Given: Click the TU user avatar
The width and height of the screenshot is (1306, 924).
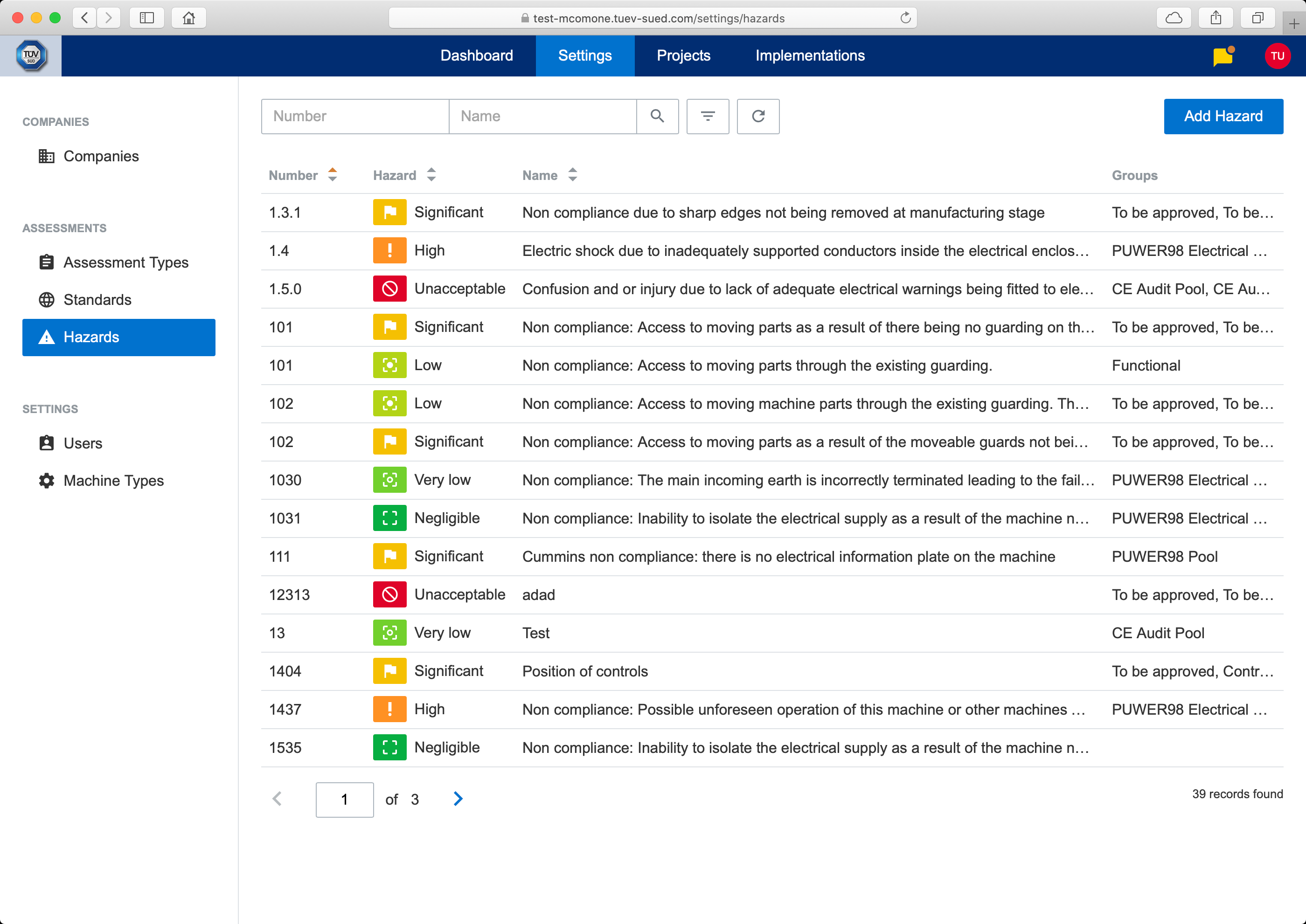Looking at the screenshot, I should (x=1277, y=56).
